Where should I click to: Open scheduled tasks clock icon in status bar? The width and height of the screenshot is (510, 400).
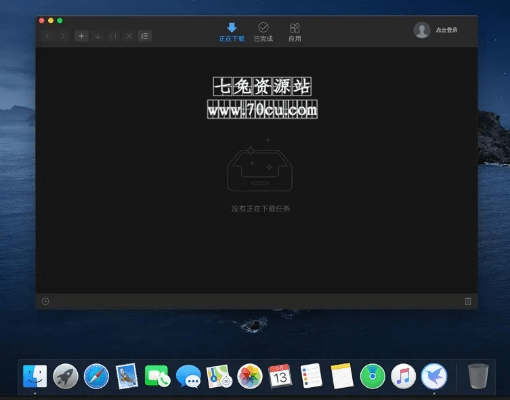point(45,301)
